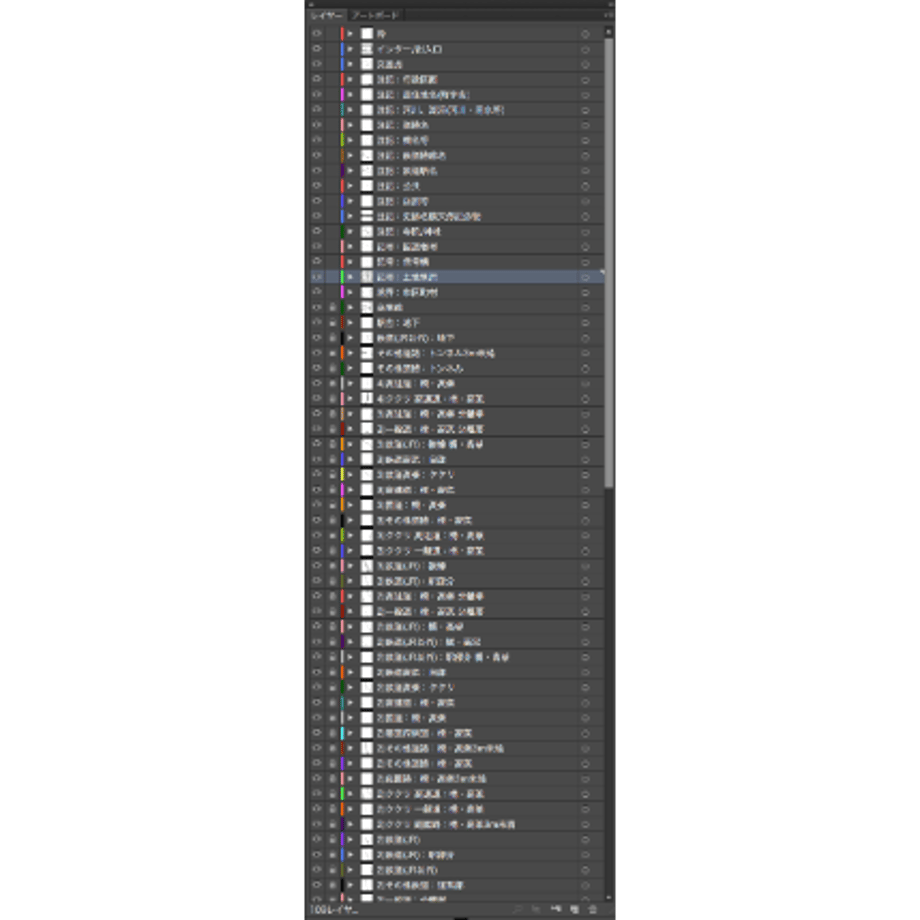Click the Create New Sublayer icon
This screenshot has width=920, height=920.
tap(555, 909)
